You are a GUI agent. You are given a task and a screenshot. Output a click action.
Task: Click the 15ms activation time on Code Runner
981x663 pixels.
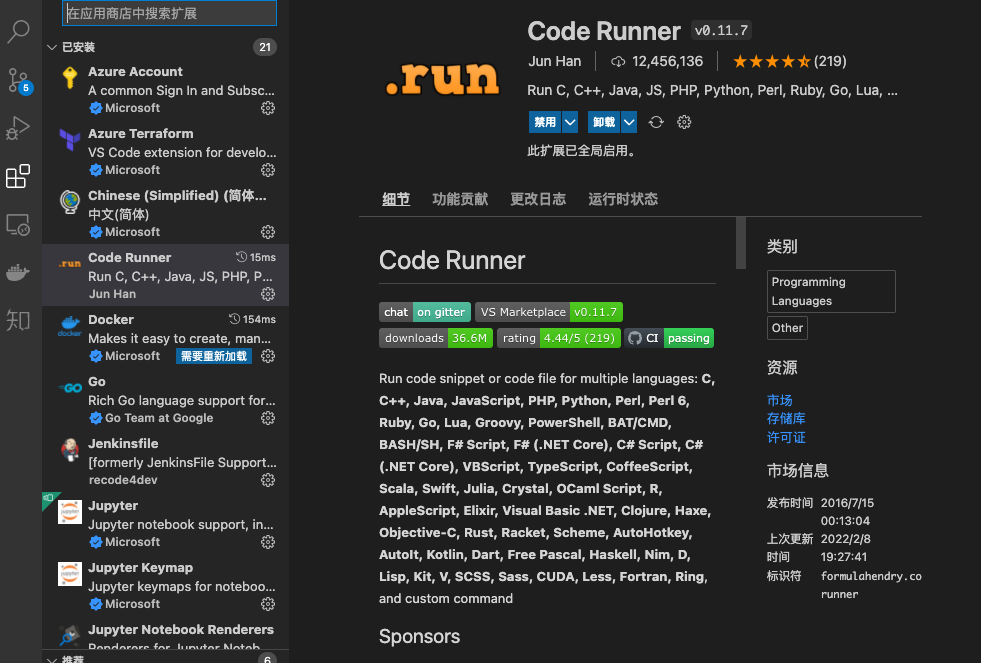(x=255, y=257)
